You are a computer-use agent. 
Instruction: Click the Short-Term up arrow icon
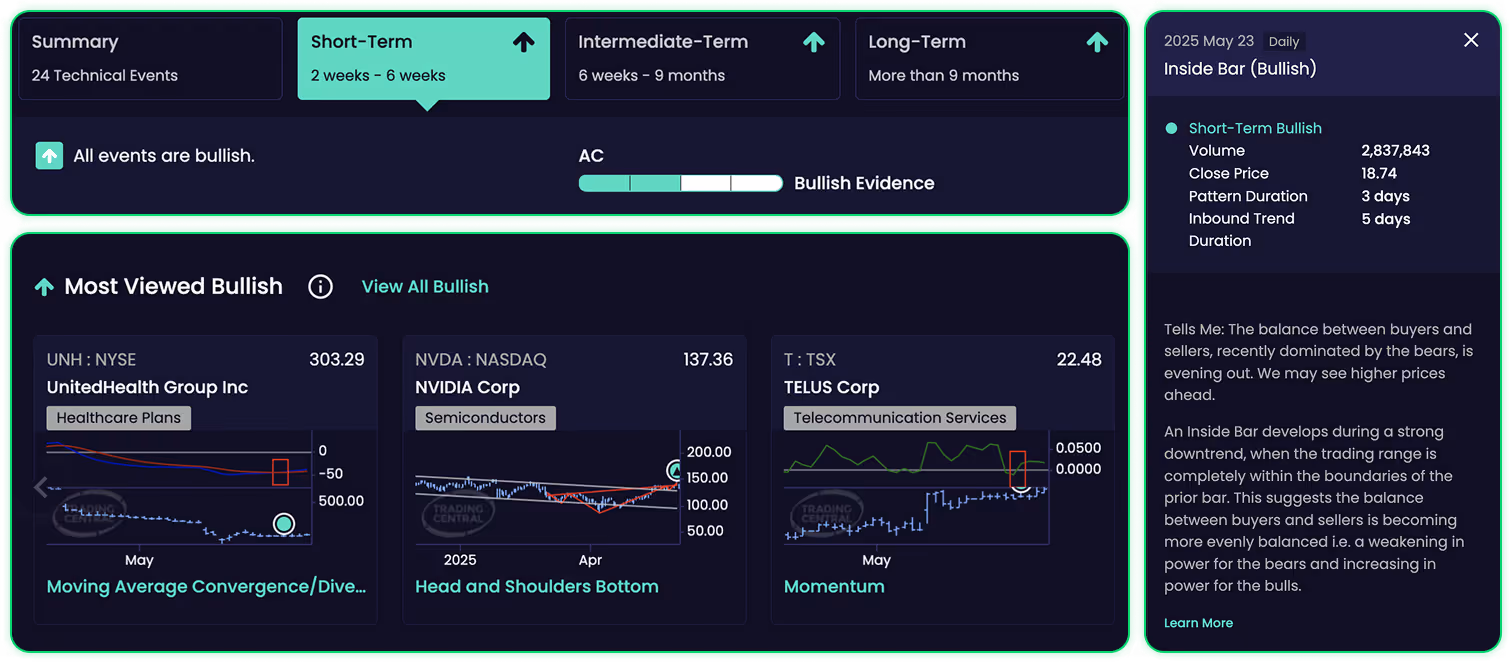[524, 42]
